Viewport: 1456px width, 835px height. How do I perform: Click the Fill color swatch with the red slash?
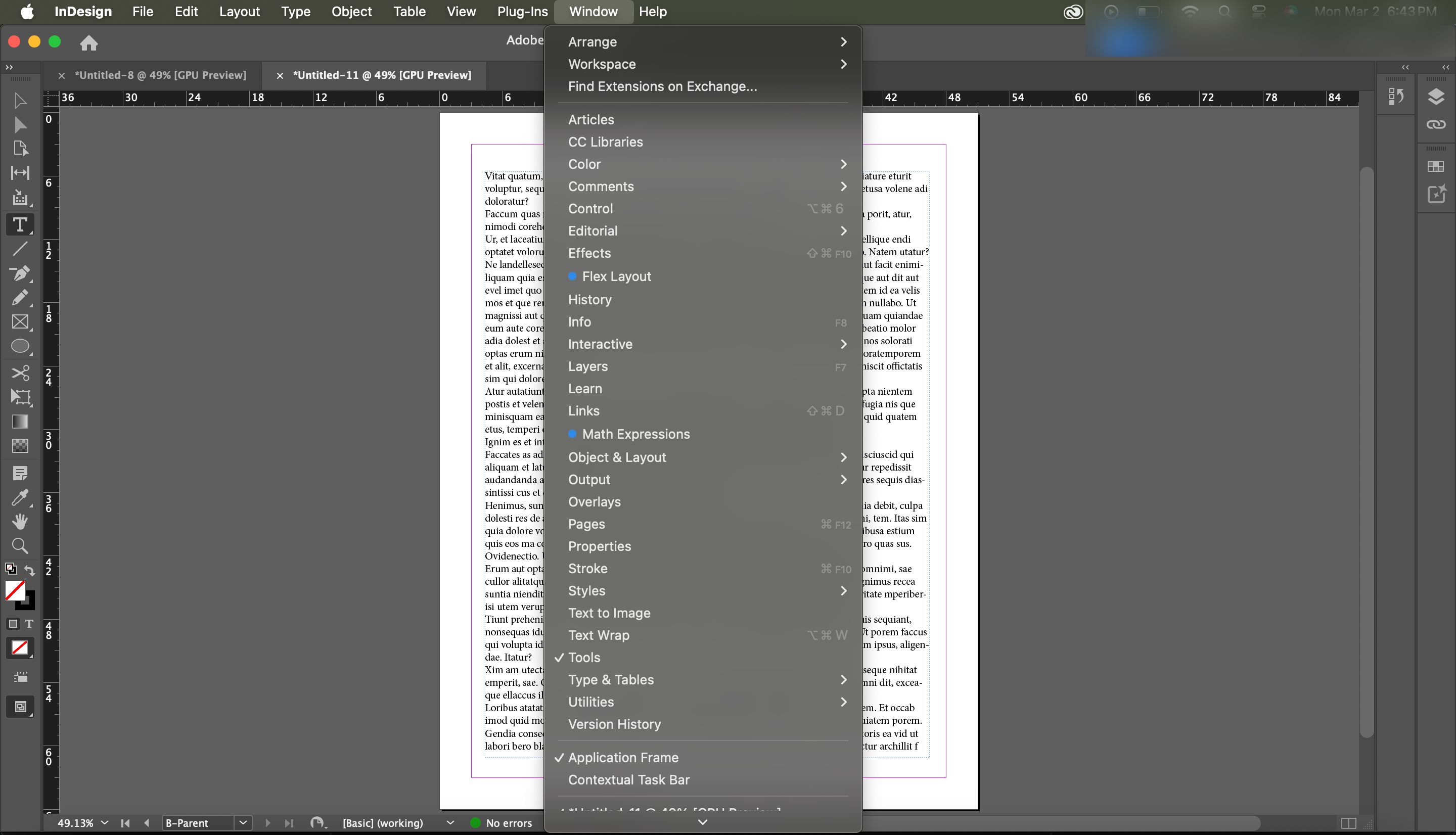(15, 591)
